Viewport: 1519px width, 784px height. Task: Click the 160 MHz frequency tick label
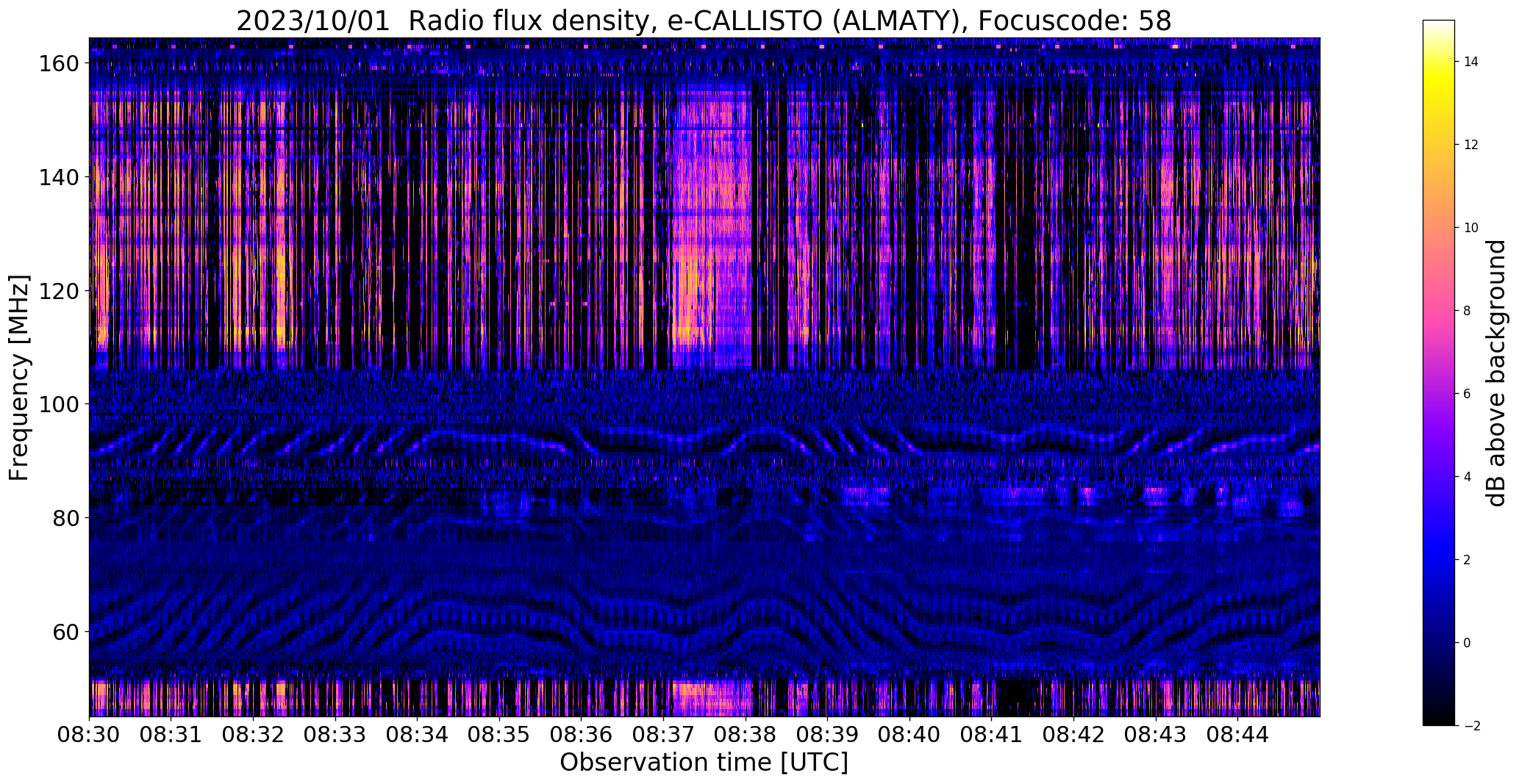click(58, 63)
